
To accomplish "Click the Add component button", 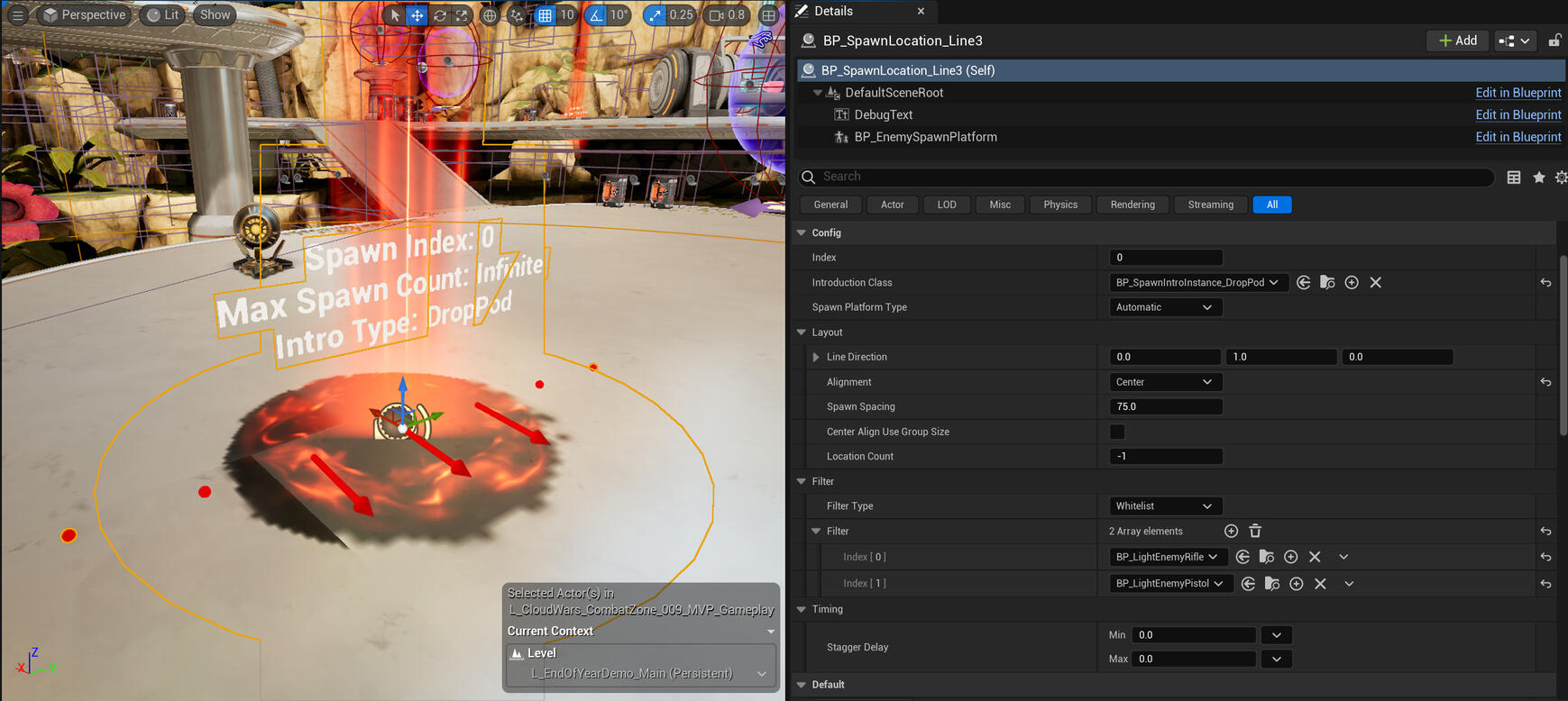I will [1457, 41].
